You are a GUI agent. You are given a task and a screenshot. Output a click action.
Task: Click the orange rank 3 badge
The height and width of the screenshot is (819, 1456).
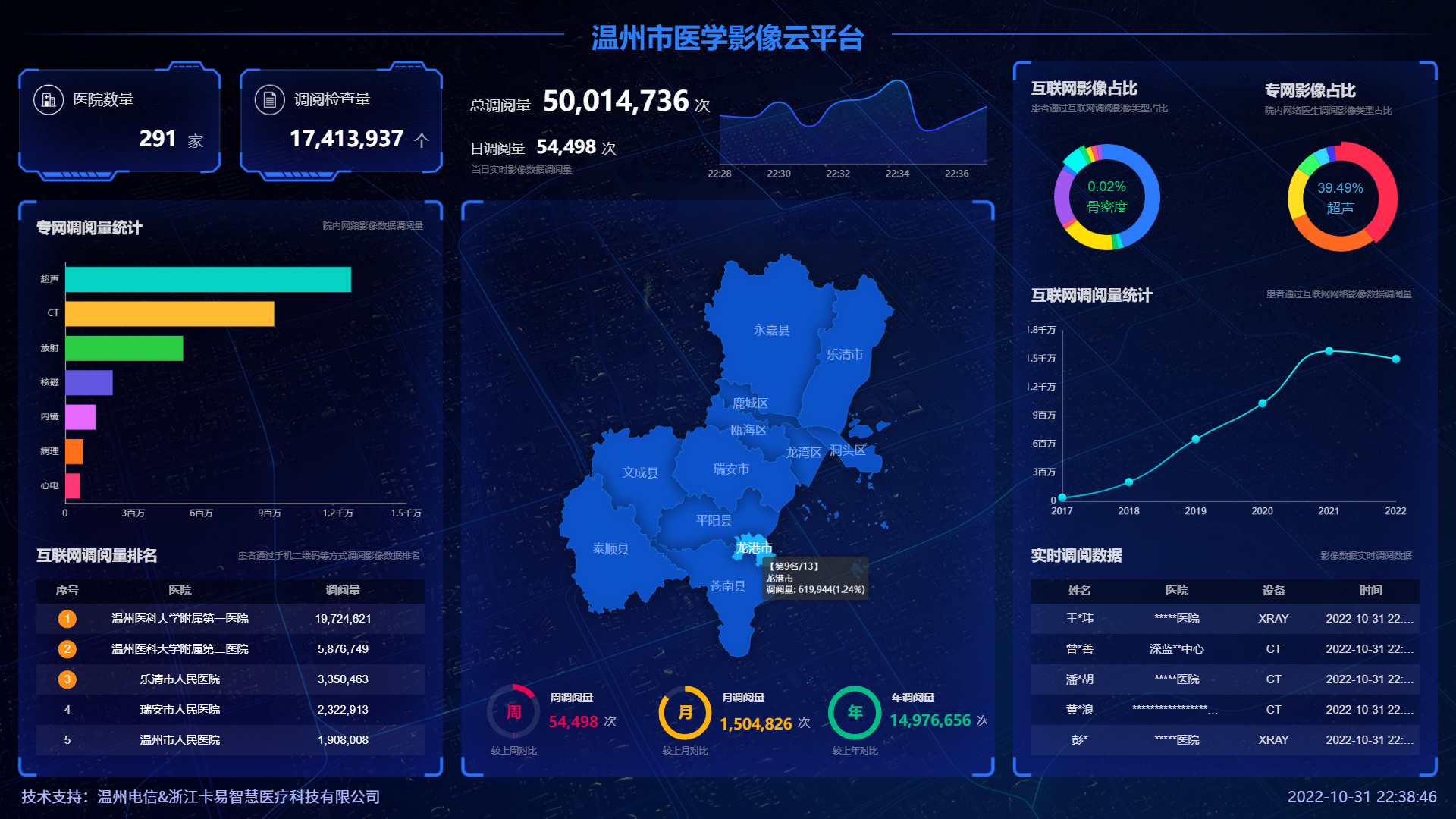67,679
